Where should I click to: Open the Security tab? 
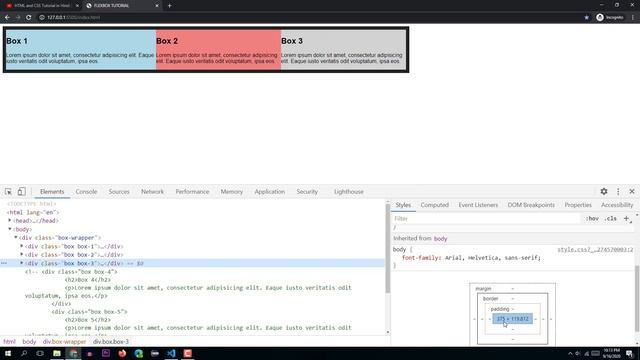[x=307, y=191]
